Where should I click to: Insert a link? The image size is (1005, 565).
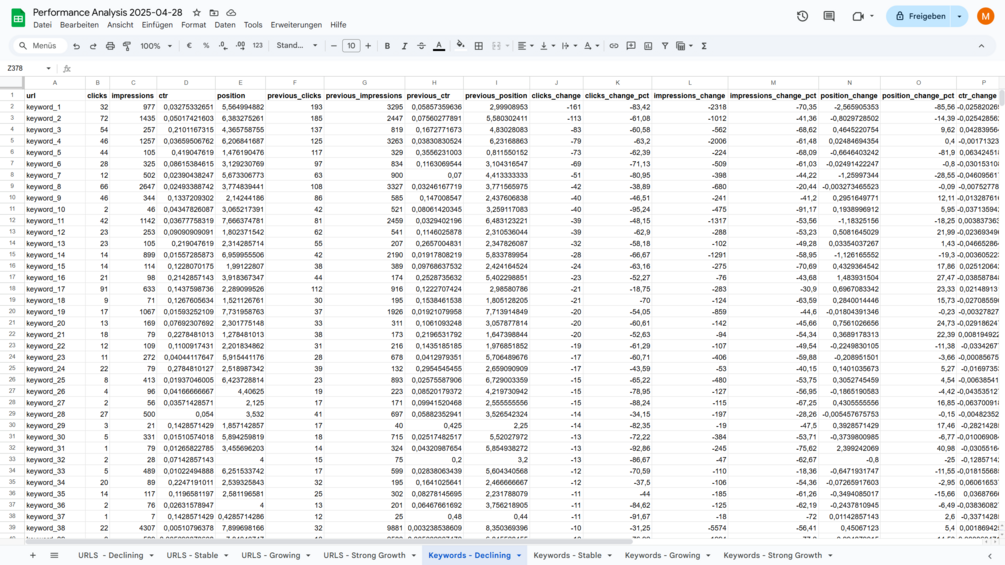(x=613, y=46)
